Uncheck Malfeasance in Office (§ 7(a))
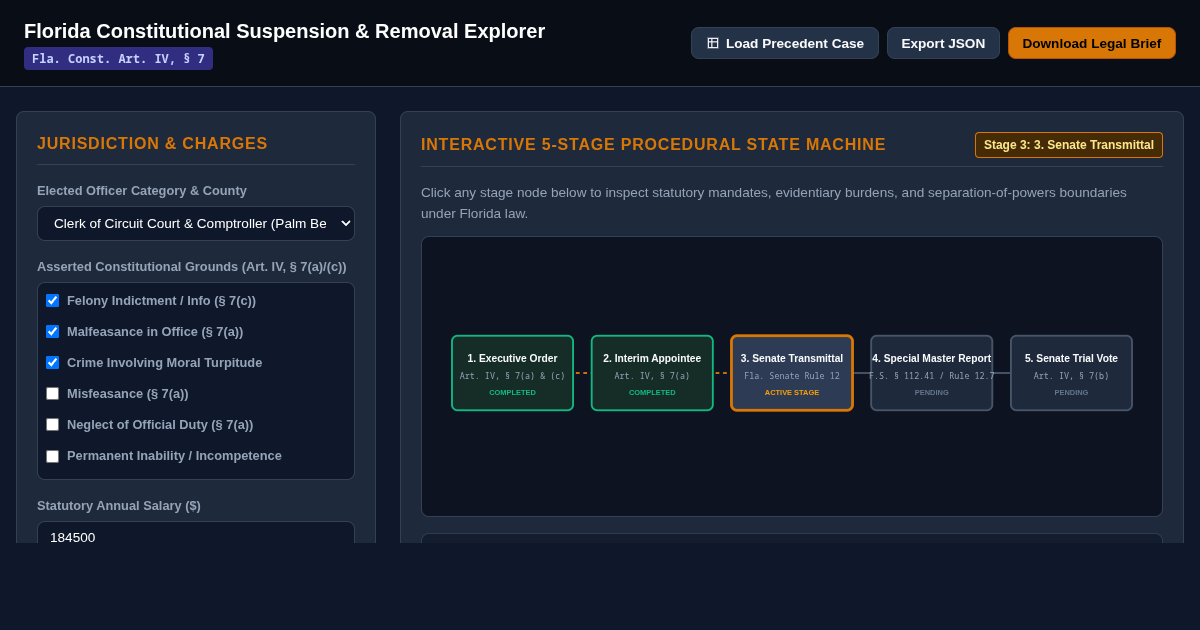 tap(52, 331)
